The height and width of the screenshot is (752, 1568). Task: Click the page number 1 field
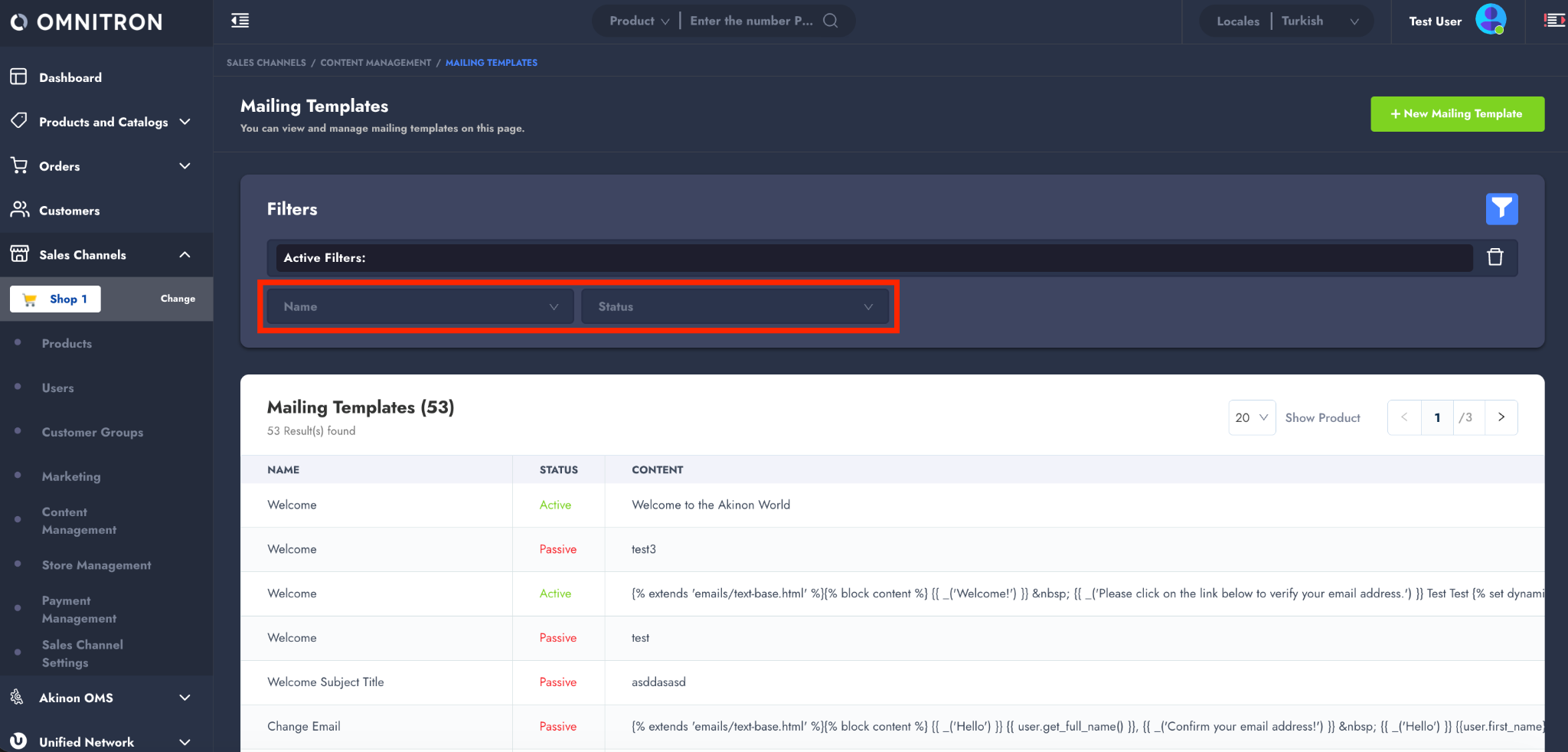click(x=1437, y=417)
